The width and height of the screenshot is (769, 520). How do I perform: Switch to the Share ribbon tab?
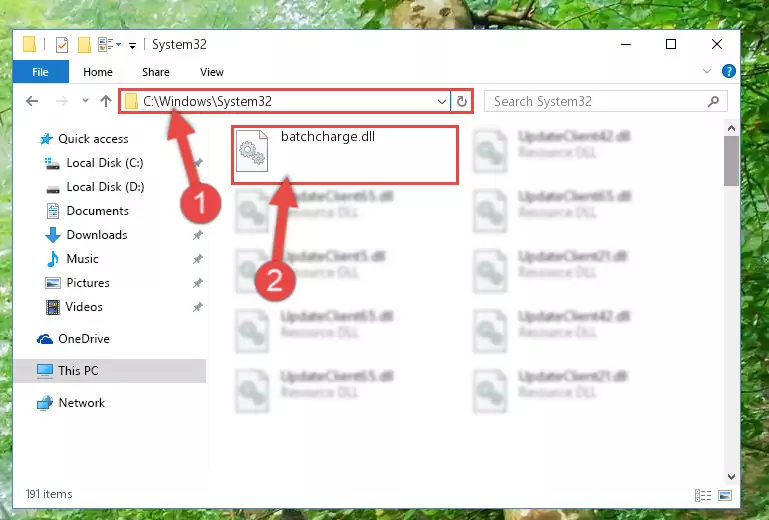pyautogui.click(x=155, y=72)
